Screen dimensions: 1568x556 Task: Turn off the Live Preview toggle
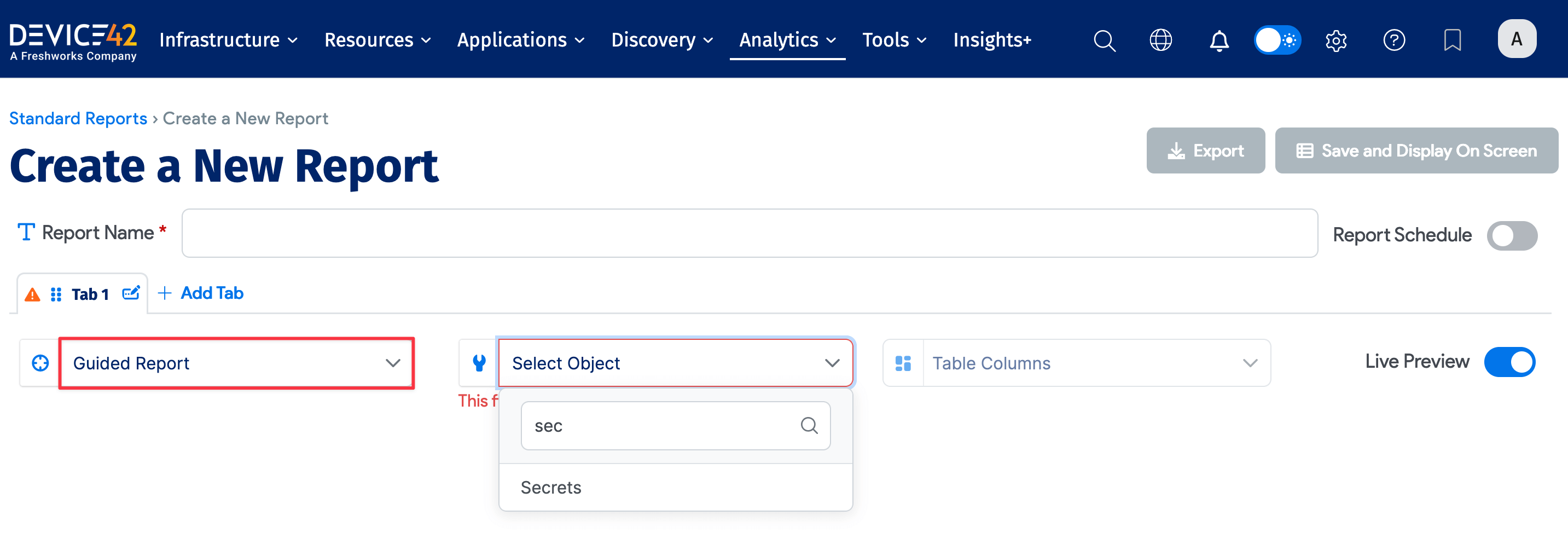click(1509, 362)
